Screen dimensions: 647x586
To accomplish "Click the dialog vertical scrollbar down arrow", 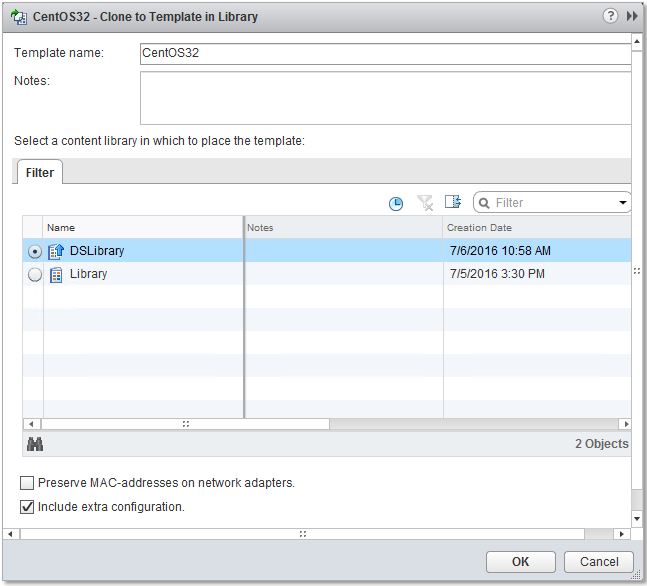I will (637, 519).
